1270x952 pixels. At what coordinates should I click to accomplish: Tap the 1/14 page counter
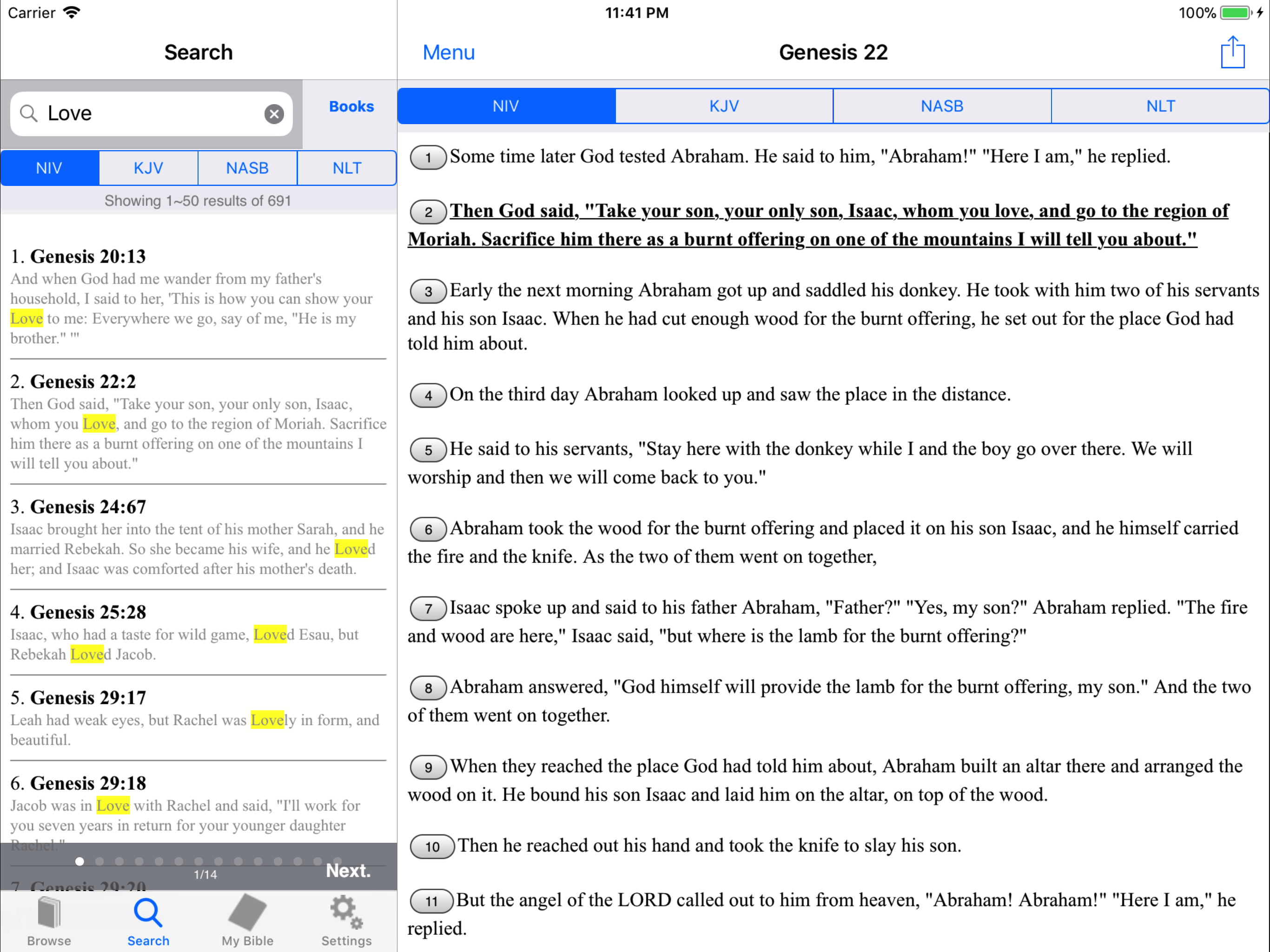point(205,874)
